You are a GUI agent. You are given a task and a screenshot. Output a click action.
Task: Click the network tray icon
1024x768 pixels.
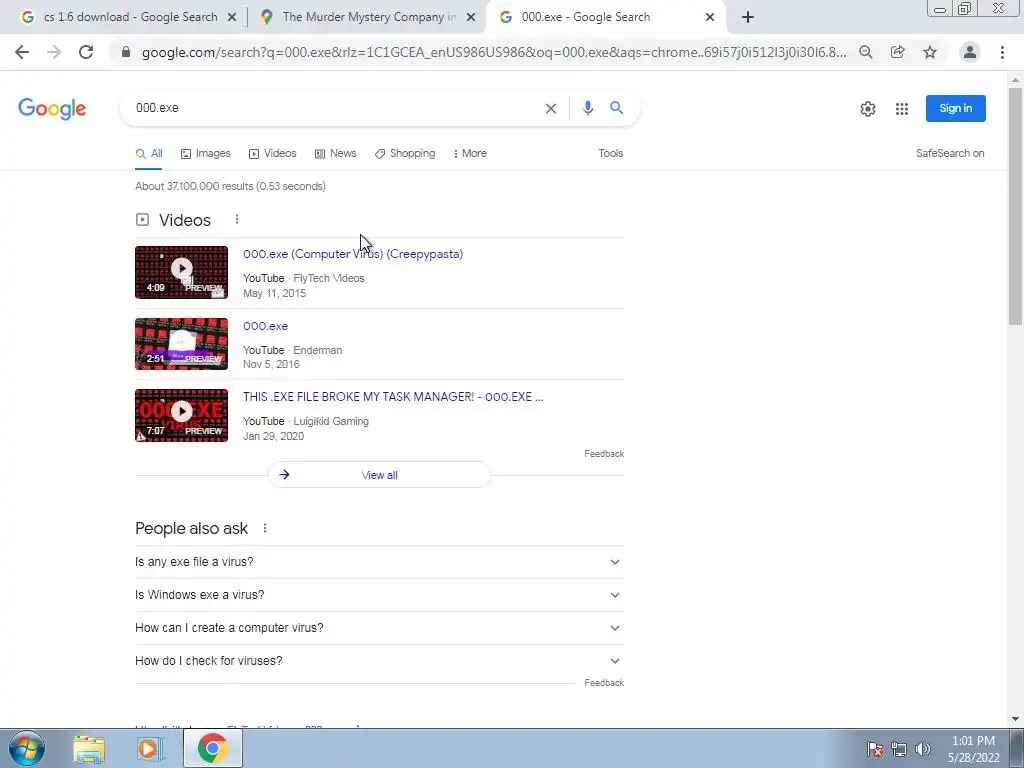899,749
